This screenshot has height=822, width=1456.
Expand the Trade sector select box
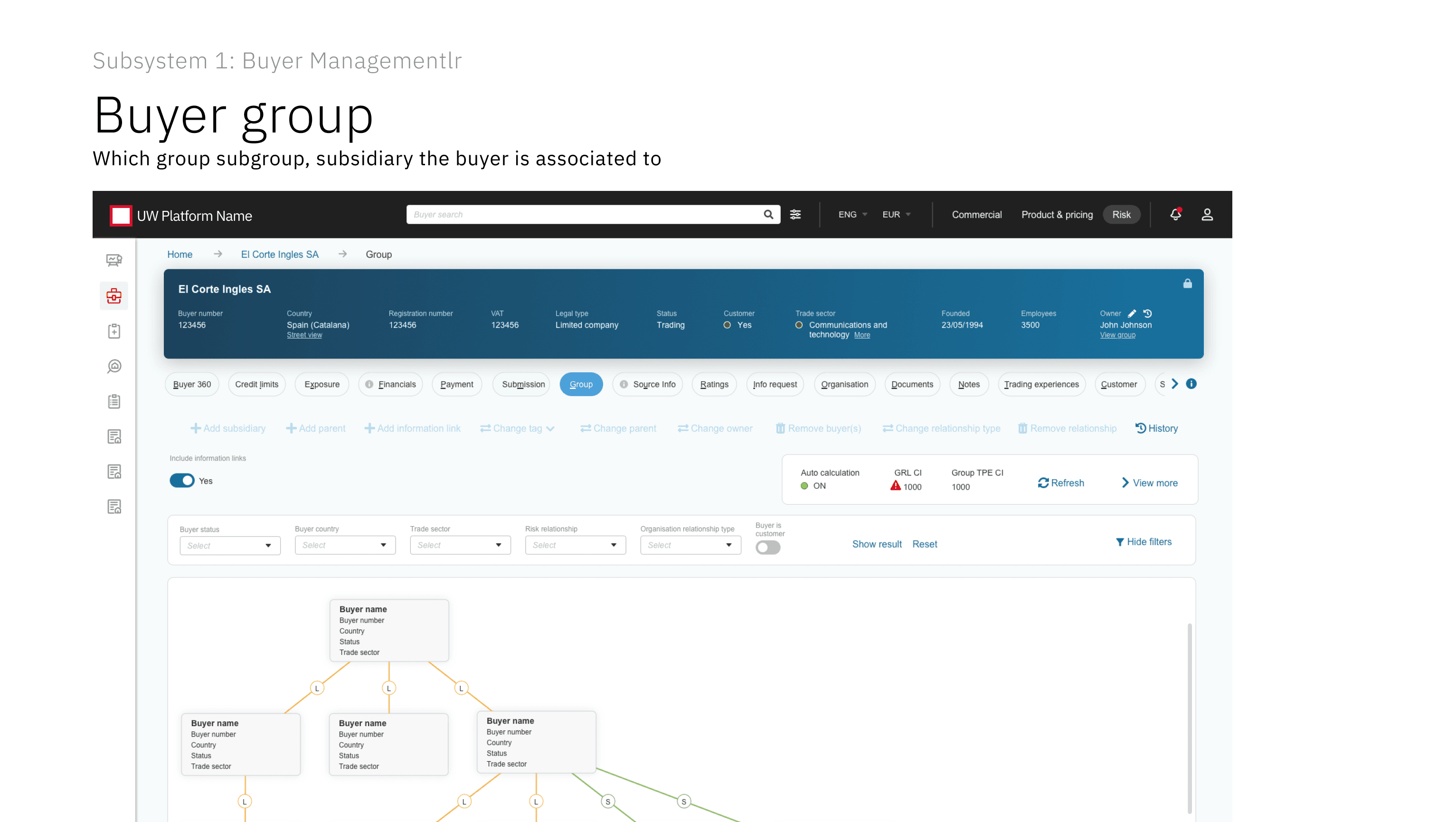coord(460,545)
